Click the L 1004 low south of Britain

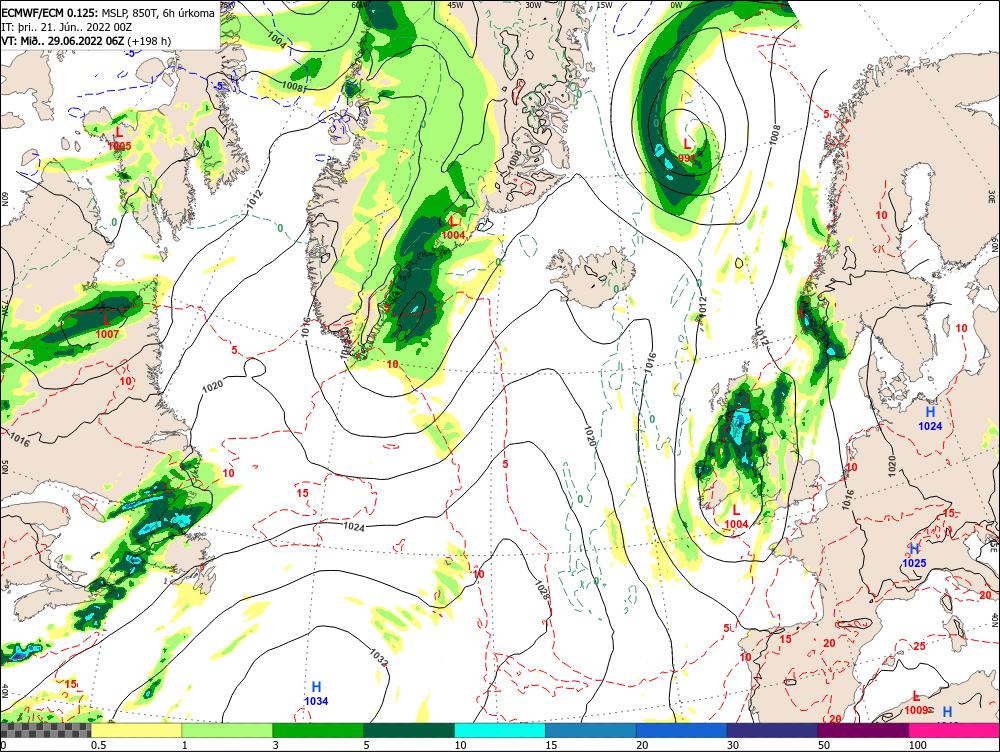pyautogui.click(x=736, y=517)
